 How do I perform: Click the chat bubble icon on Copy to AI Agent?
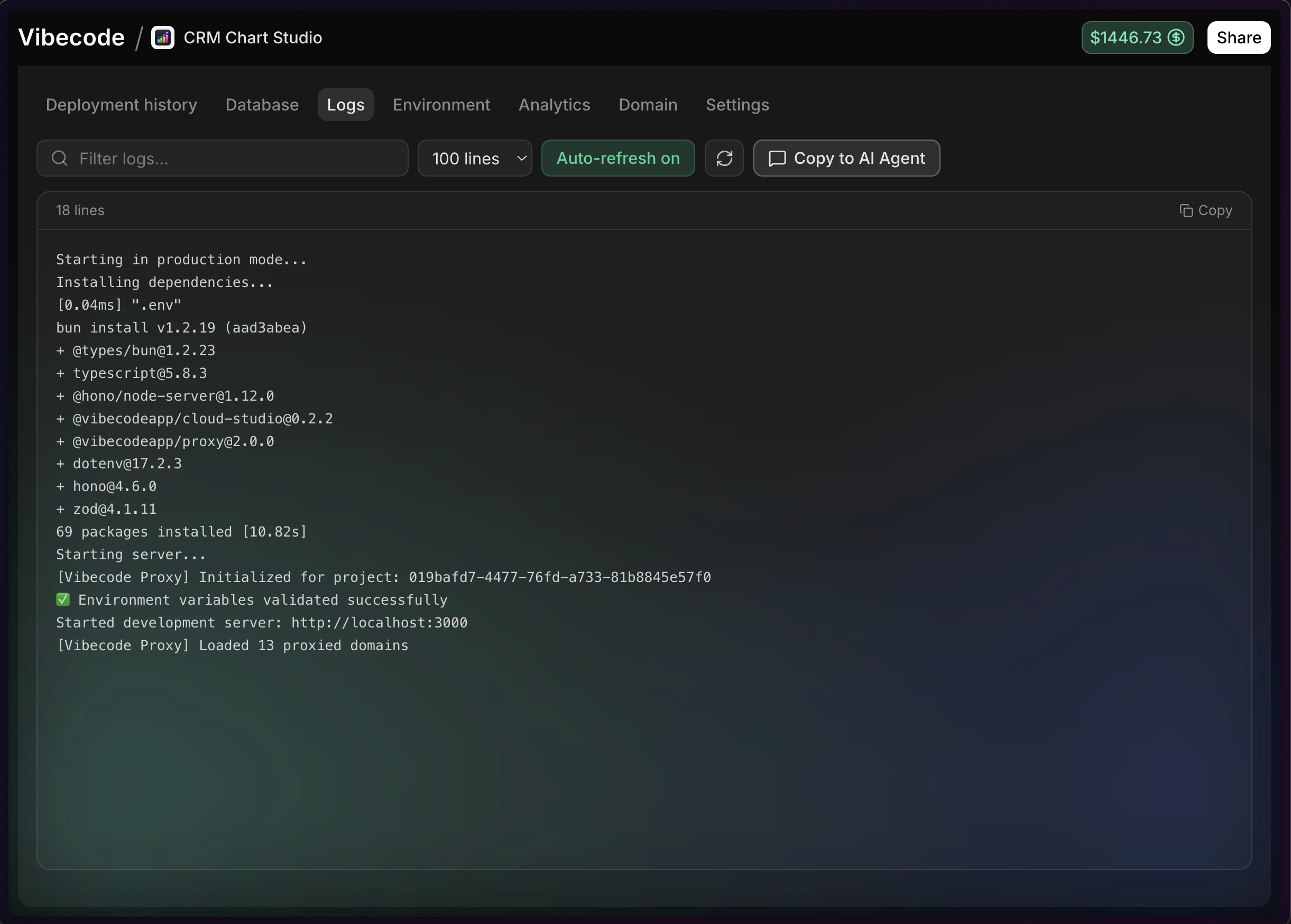pos(777,158)
